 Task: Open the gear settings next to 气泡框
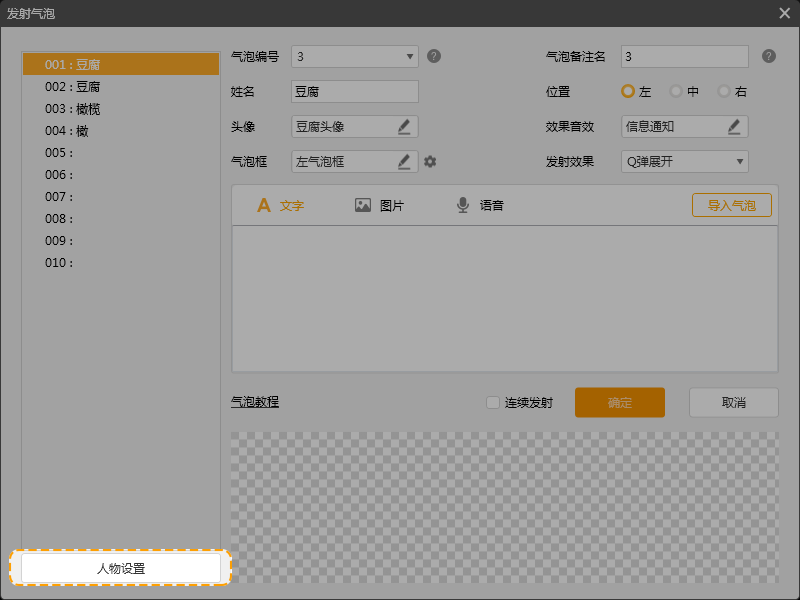(430, 161)
